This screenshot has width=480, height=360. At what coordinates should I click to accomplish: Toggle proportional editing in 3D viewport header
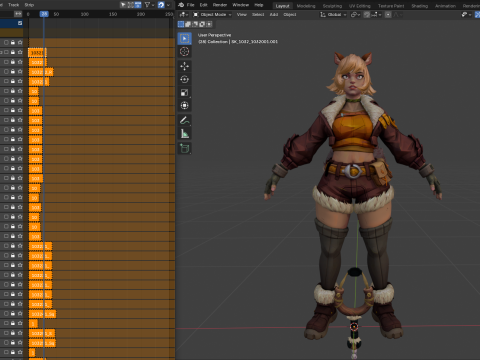pyautogui.click(x=388, y=15)
